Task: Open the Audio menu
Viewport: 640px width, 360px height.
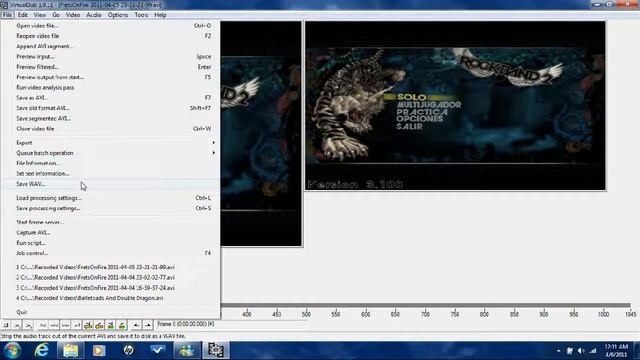Action: (93, 15)
